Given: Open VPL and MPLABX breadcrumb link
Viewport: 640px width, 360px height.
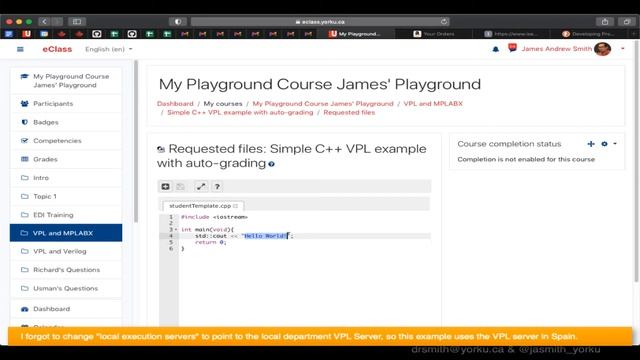Looking at the screenshot, I should (433, 104).
